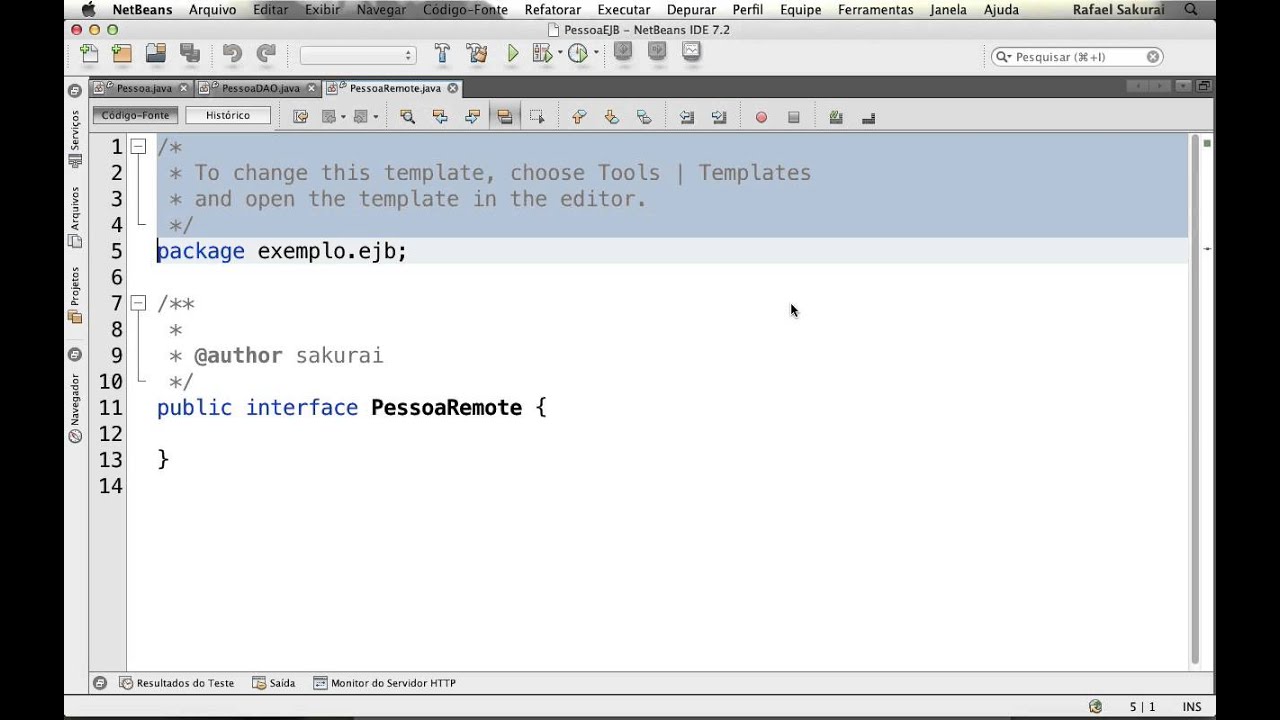The width and height of the screenshot is (1280, 720).
Task: Switch to the PessoaDAO.java tab
Action: pos(260,88)
